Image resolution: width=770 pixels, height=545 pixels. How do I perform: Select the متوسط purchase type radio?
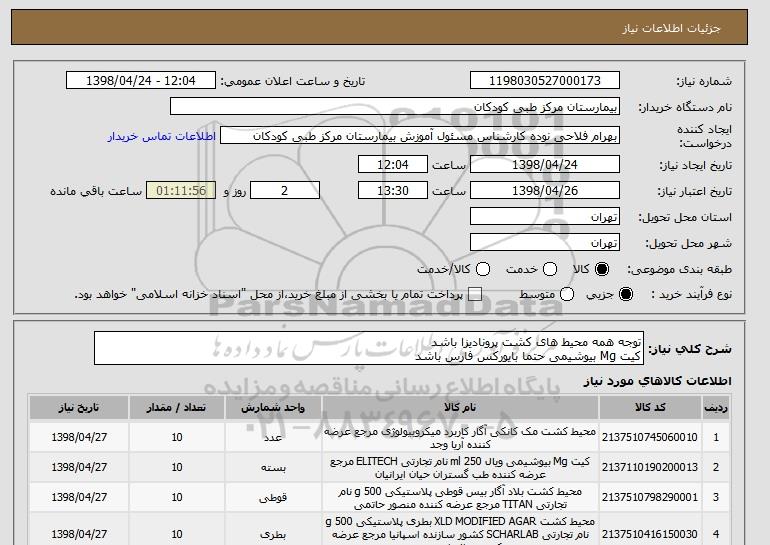[567, 294]
